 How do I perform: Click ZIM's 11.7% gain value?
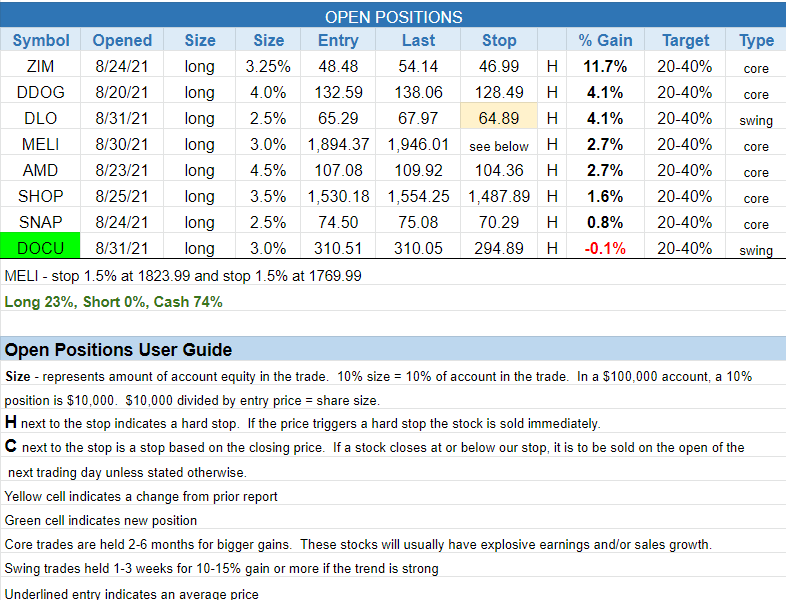pyautogui.click(x=605, y=66)
